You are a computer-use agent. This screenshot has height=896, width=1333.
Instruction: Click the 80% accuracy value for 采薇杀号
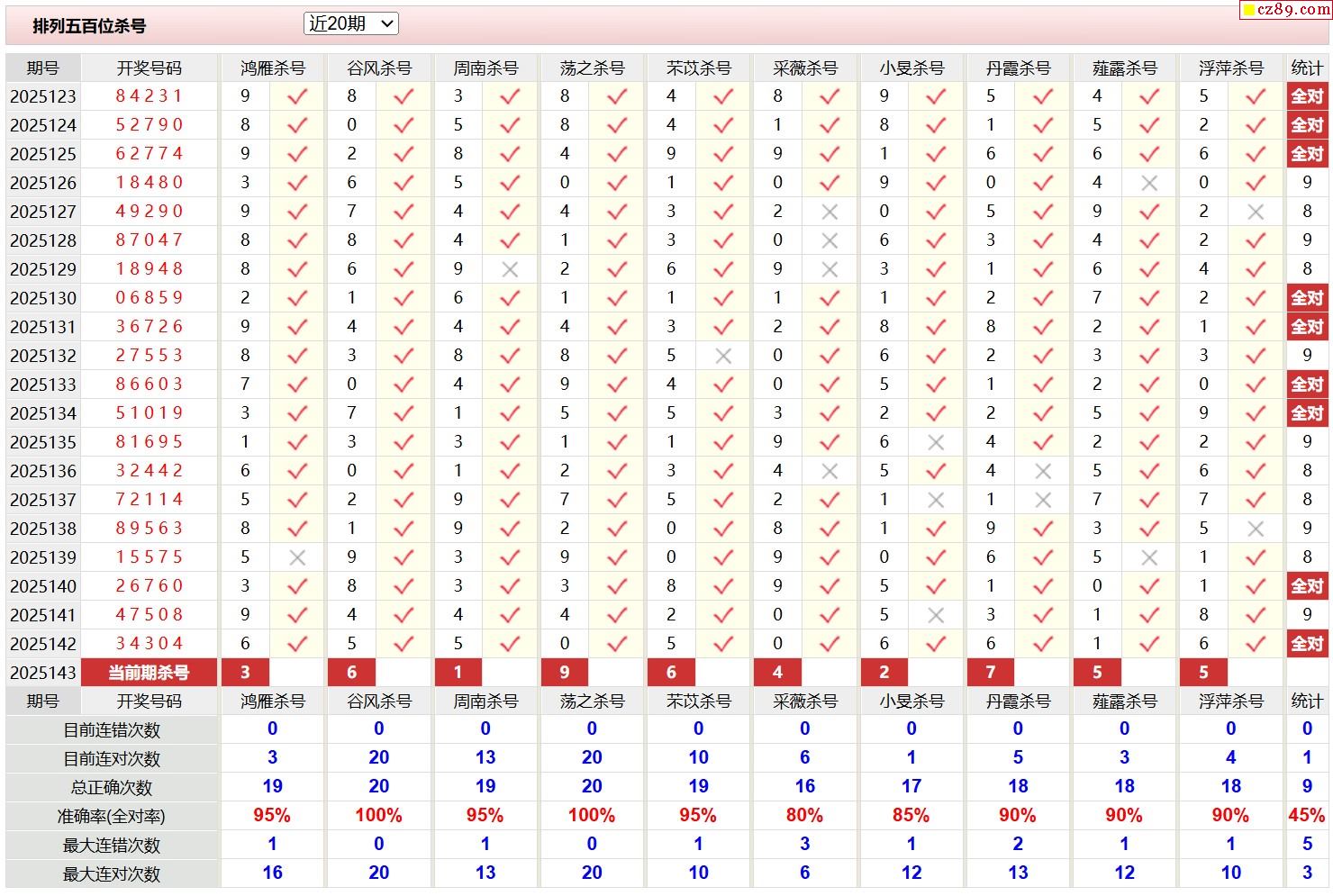804,816
